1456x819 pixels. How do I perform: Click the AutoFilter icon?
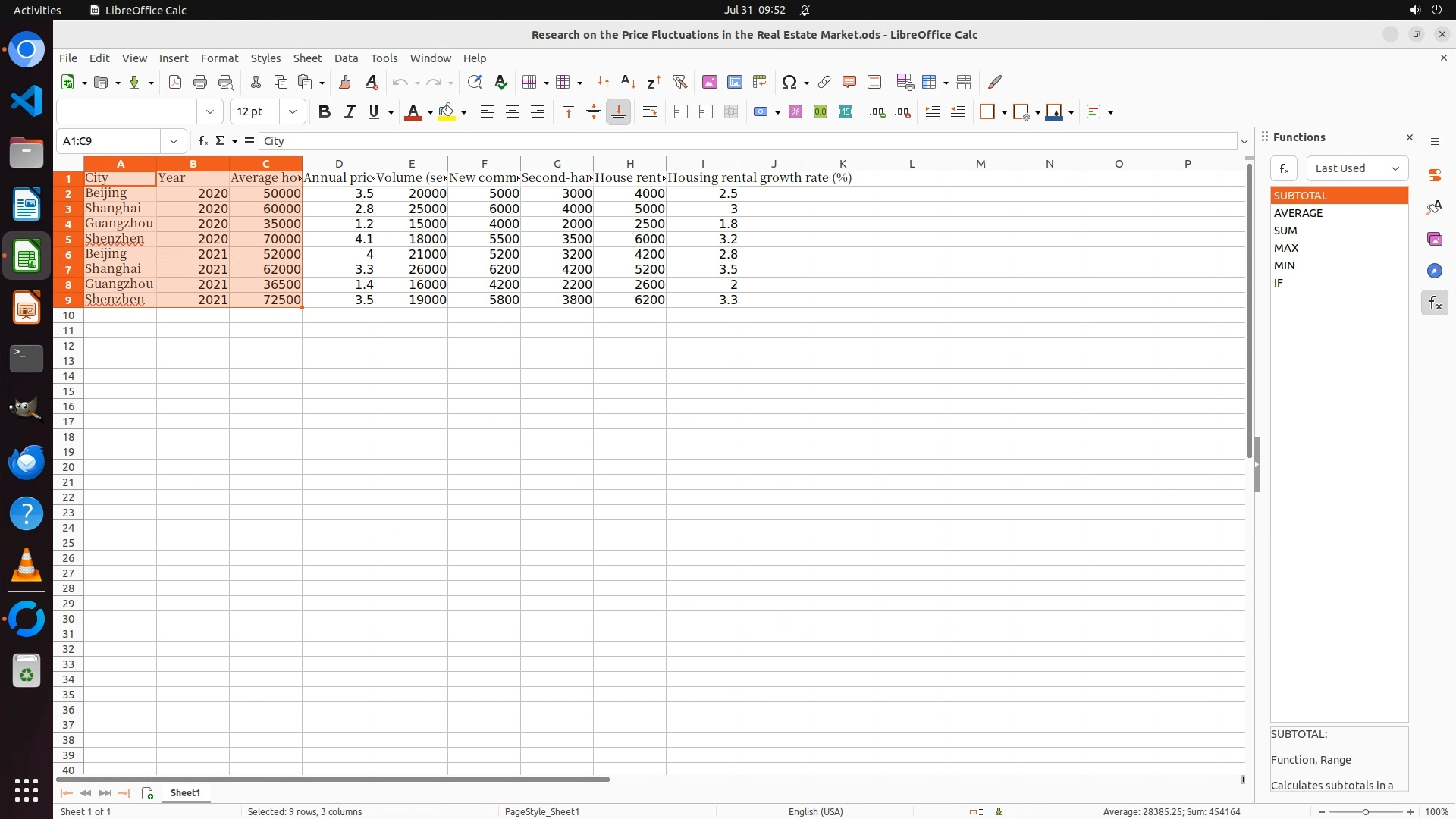click(x=679, y=82)
